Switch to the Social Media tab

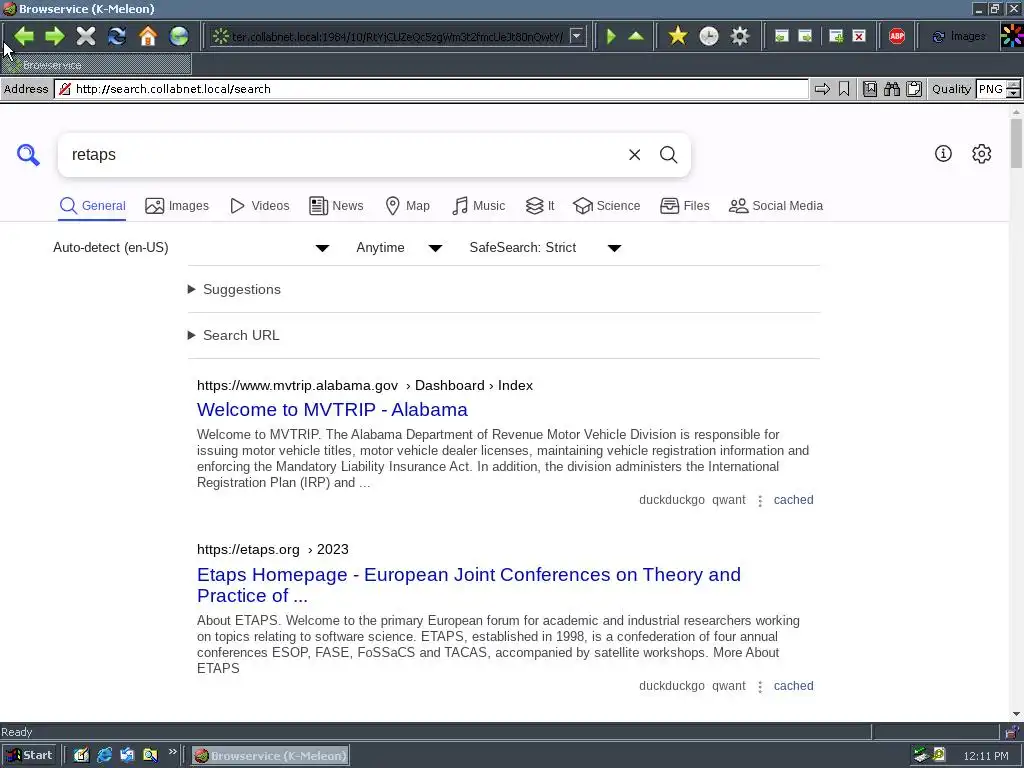(x=776, y=206)
